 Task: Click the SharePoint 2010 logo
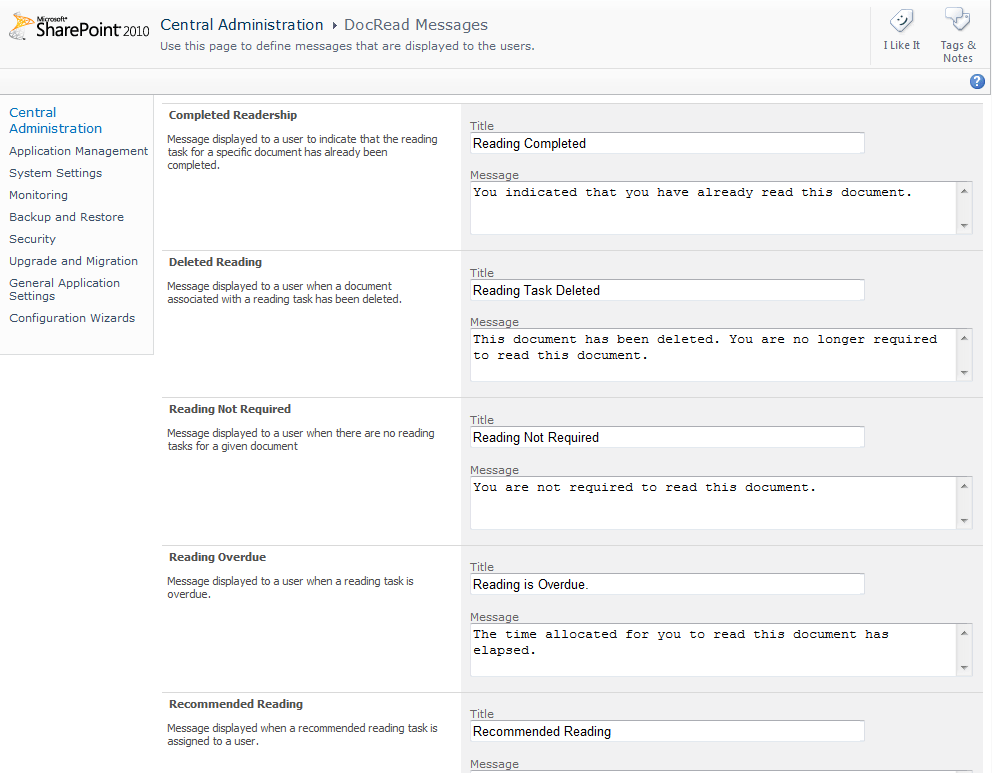[79, 27]
